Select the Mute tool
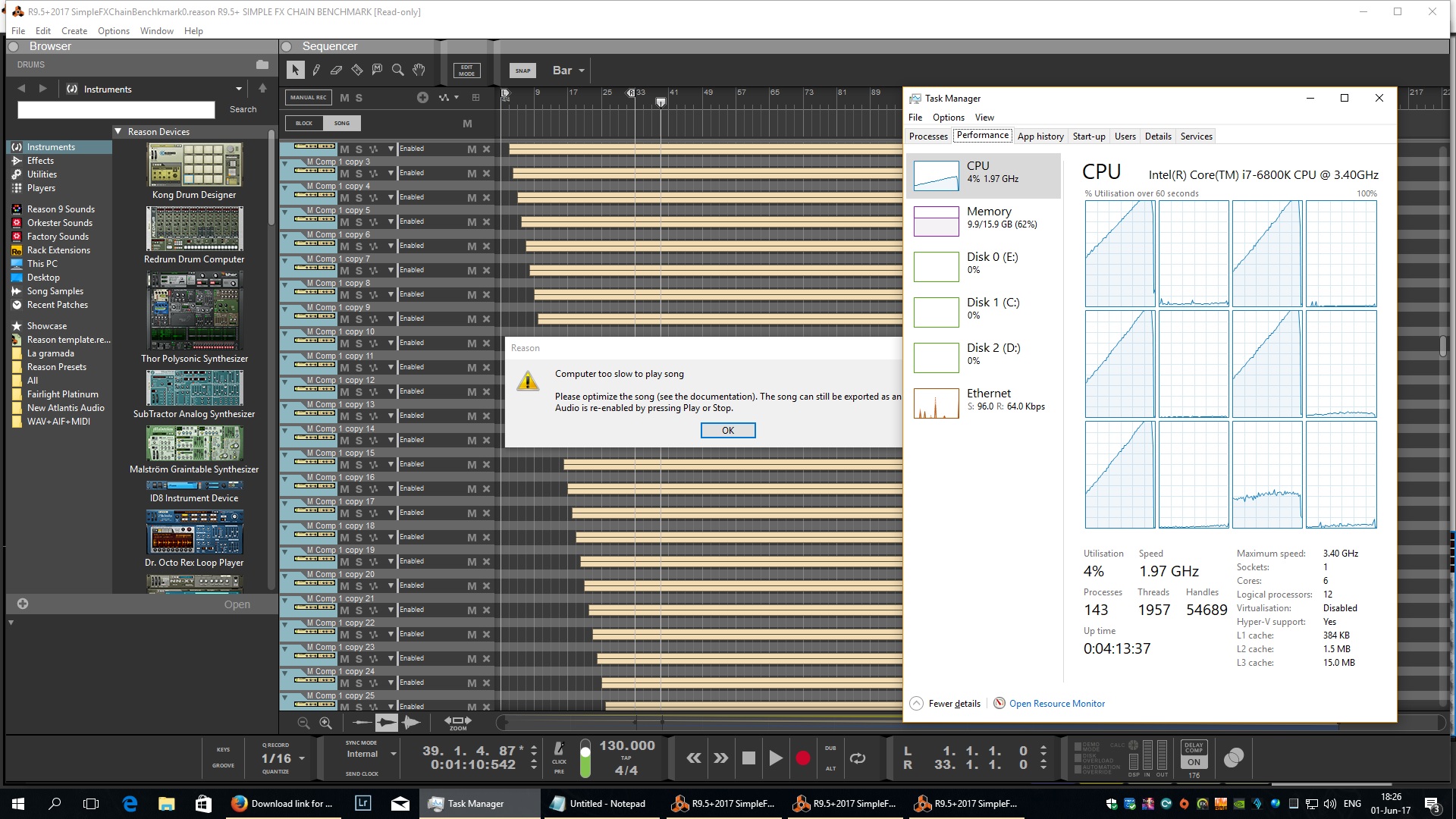The width and height of the screenshot is (1456, 819). tap(378, 71)
